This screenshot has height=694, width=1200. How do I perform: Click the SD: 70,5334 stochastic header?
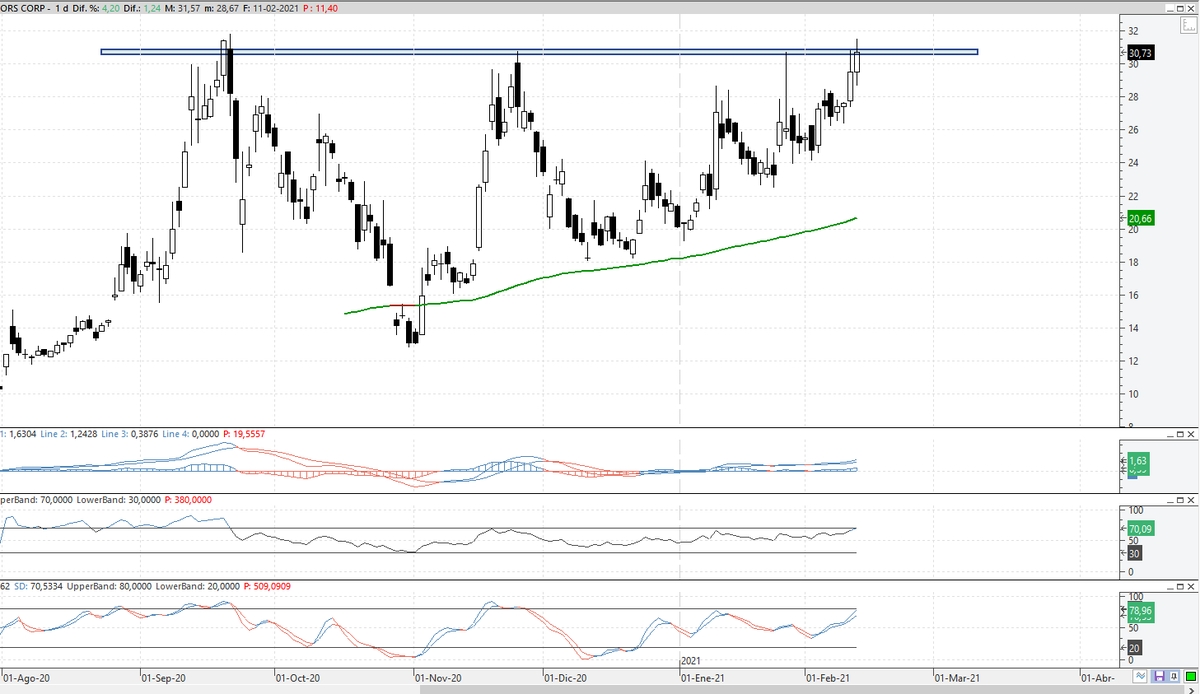point(36,586)
